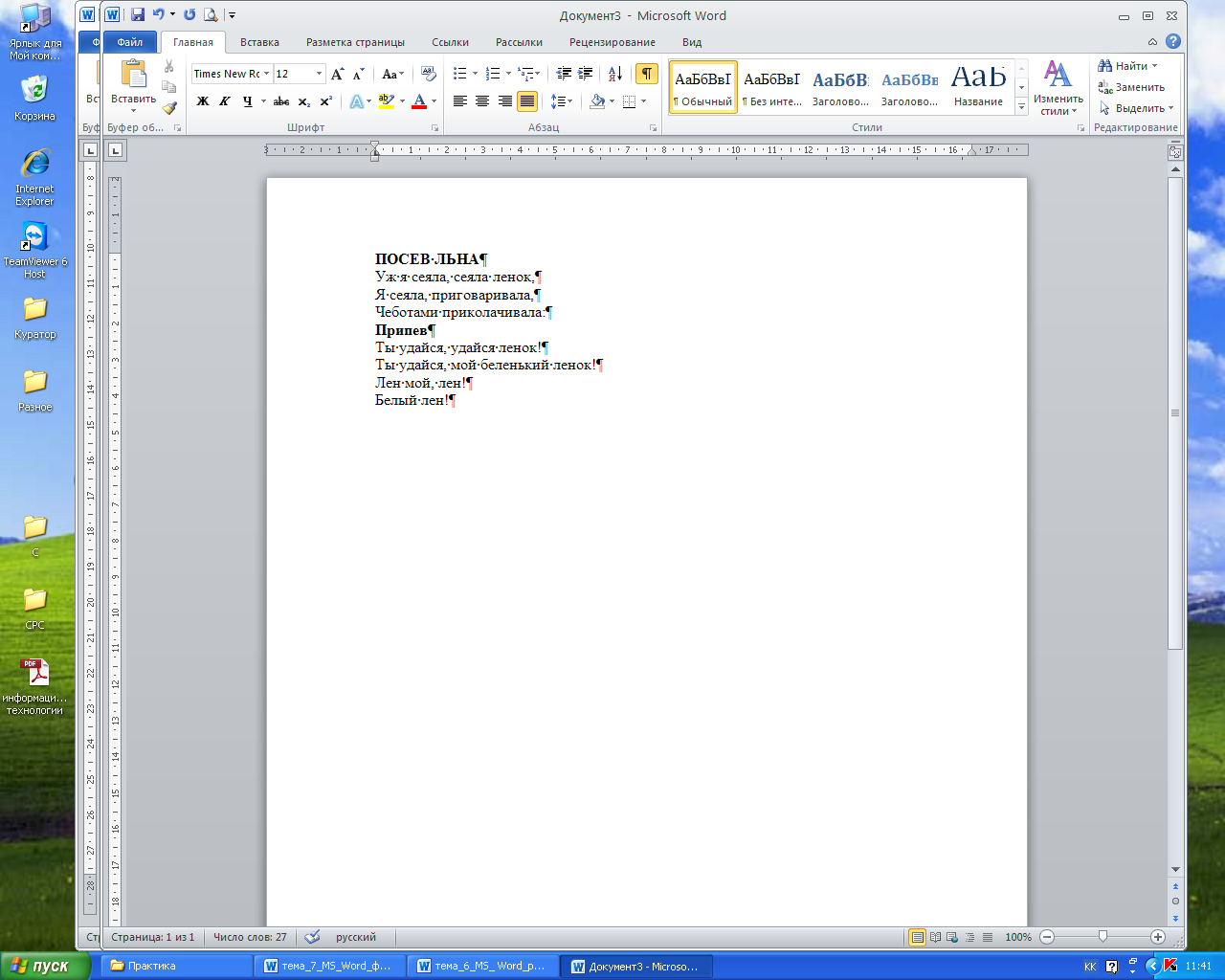The image size is (1225, 980).
Task: Click Save icon in quick access toolbar
Action: point(138,14)
